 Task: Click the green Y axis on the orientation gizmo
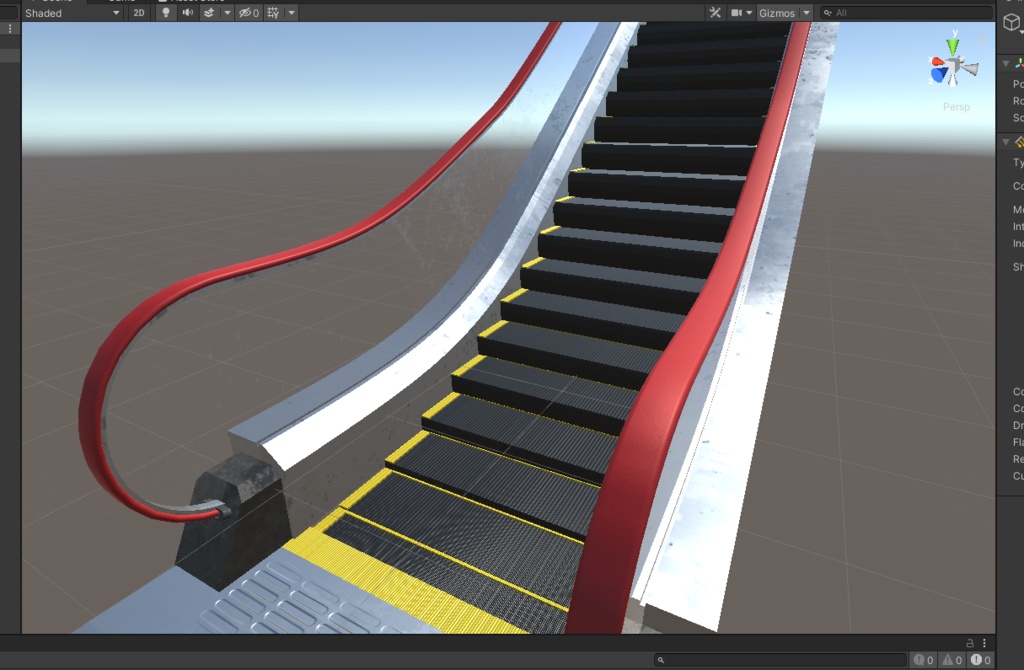(x=950, y=44)
